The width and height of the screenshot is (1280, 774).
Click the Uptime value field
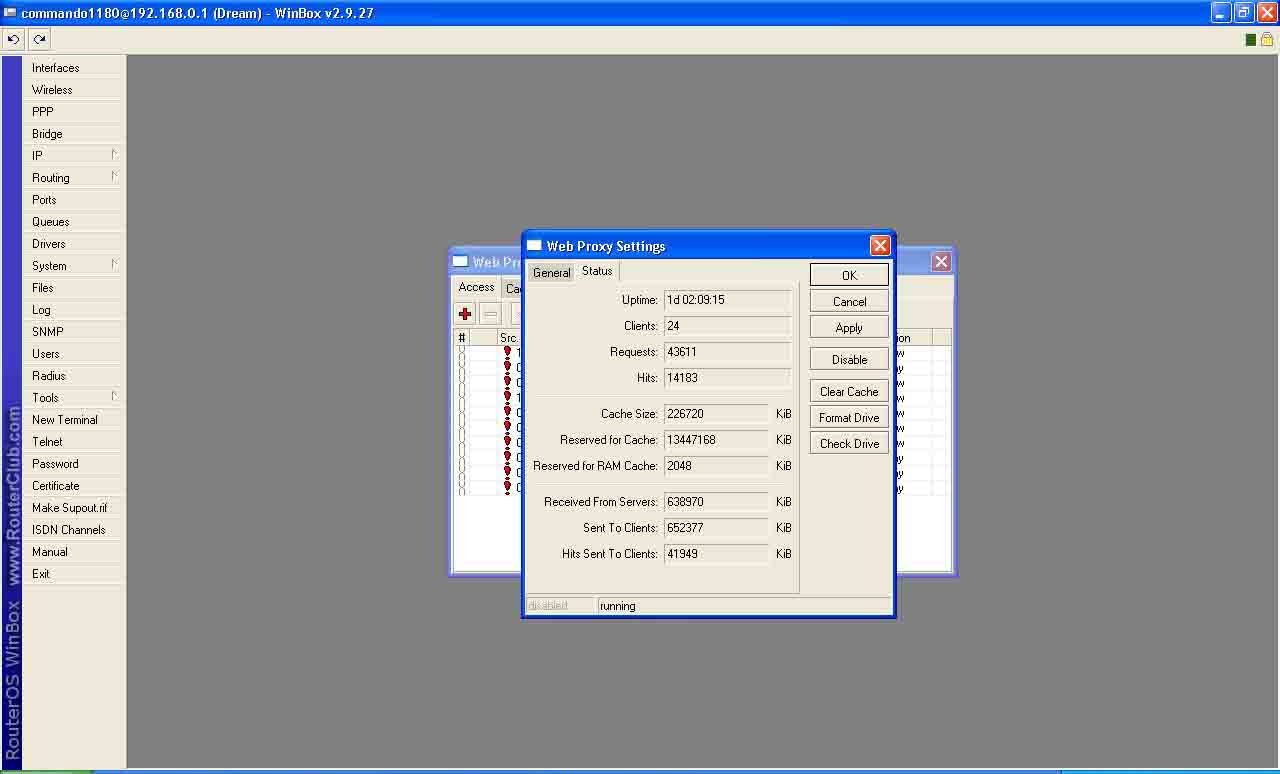coord(727,300)
